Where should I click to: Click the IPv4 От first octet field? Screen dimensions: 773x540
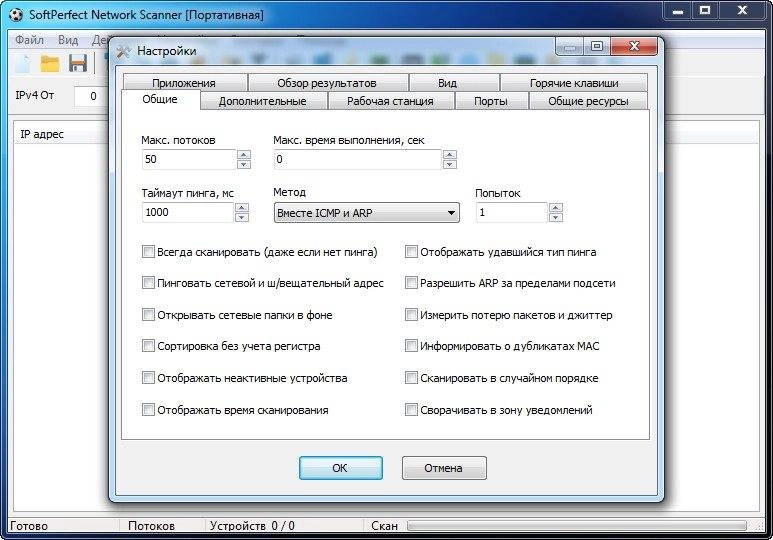click(x=91, y=96)
